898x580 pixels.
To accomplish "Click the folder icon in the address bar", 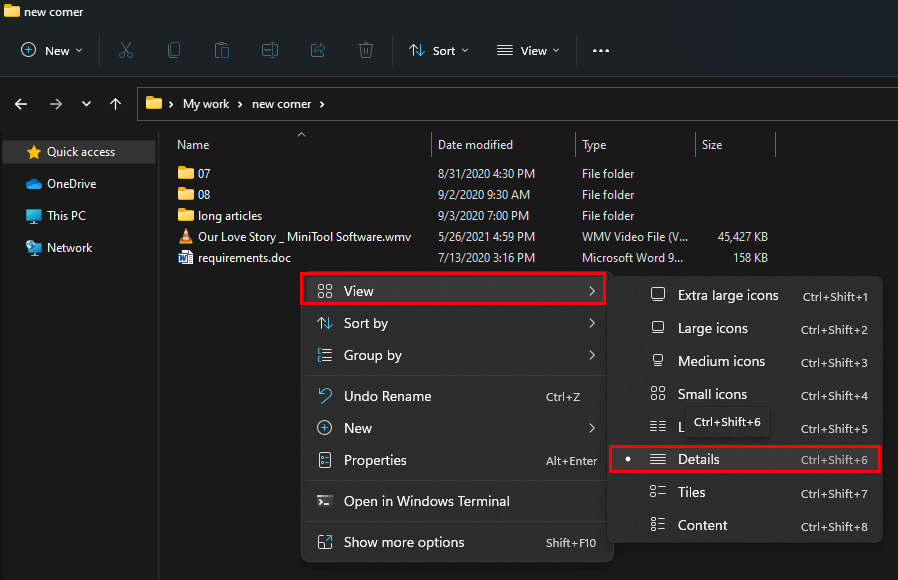I will [x=153, y=103].
